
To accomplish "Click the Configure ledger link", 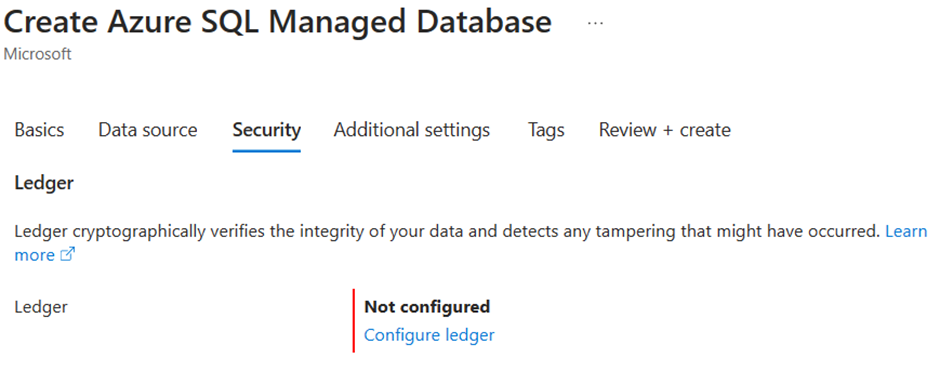I will (x=429, y=335).
